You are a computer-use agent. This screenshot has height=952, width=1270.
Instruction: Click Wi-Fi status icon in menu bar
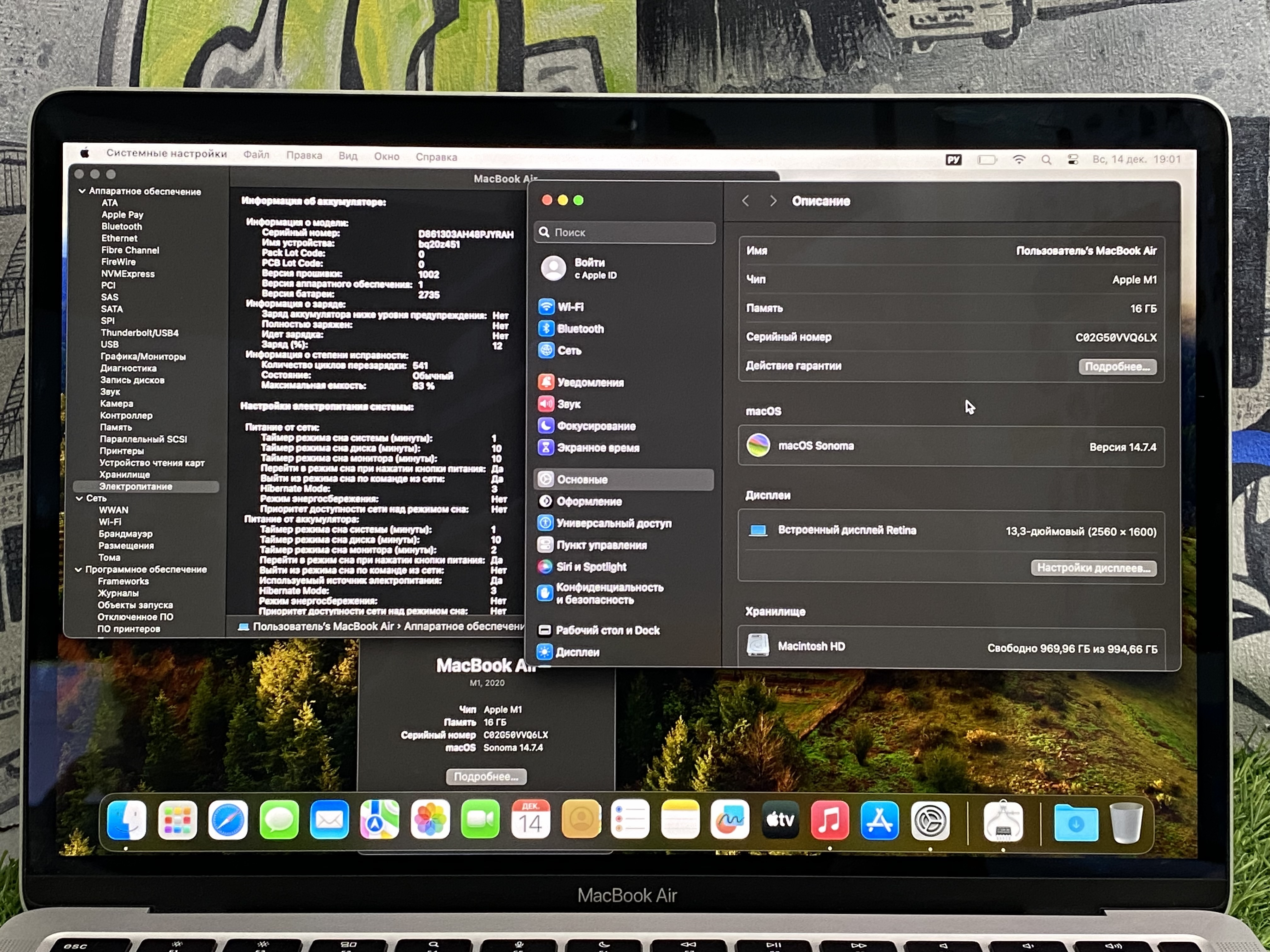1019,160
